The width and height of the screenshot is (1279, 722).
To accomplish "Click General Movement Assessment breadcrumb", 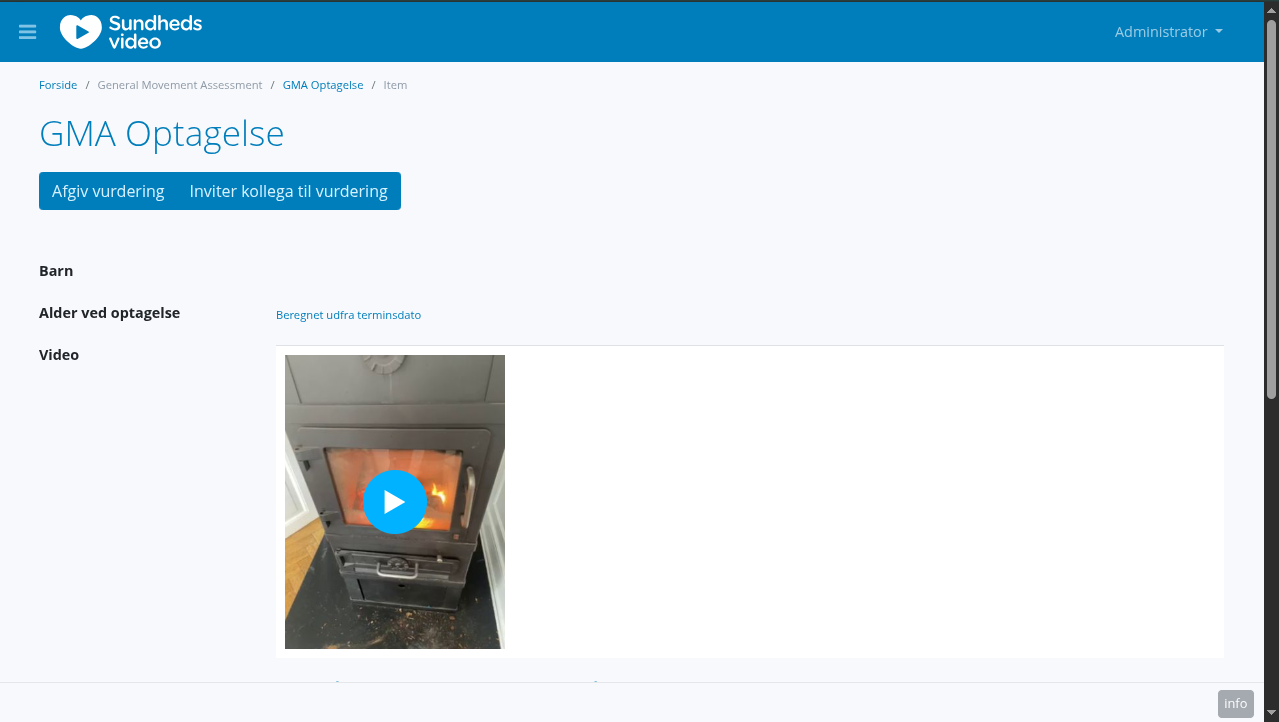I will click(180, 85).
